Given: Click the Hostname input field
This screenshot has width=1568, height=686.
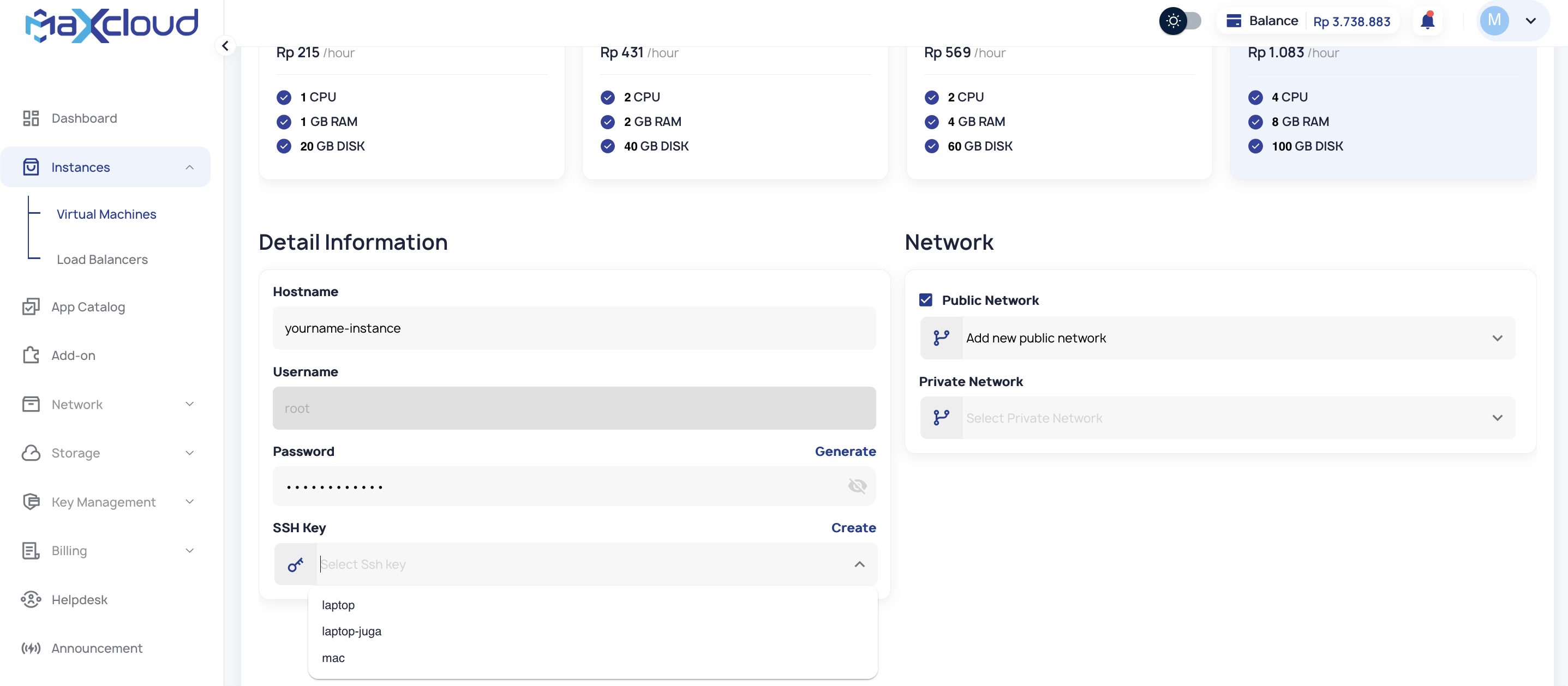Looking at the screenshot, I should point(574,328).
